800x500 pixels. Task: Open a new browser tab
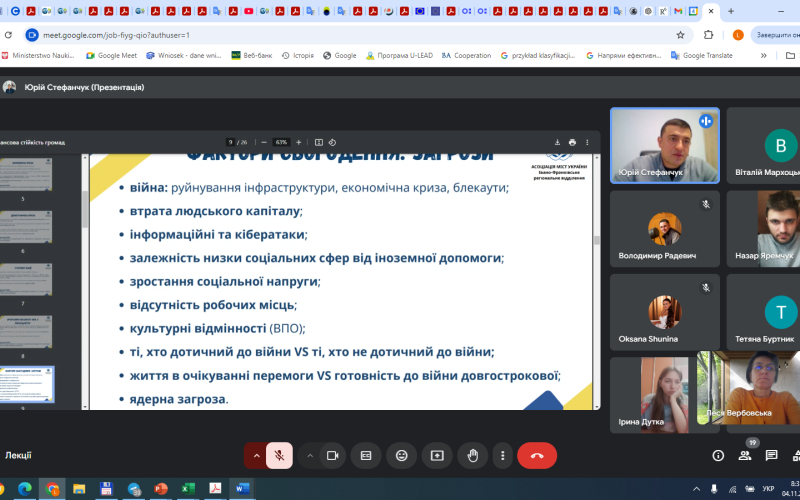coord(731,11)
